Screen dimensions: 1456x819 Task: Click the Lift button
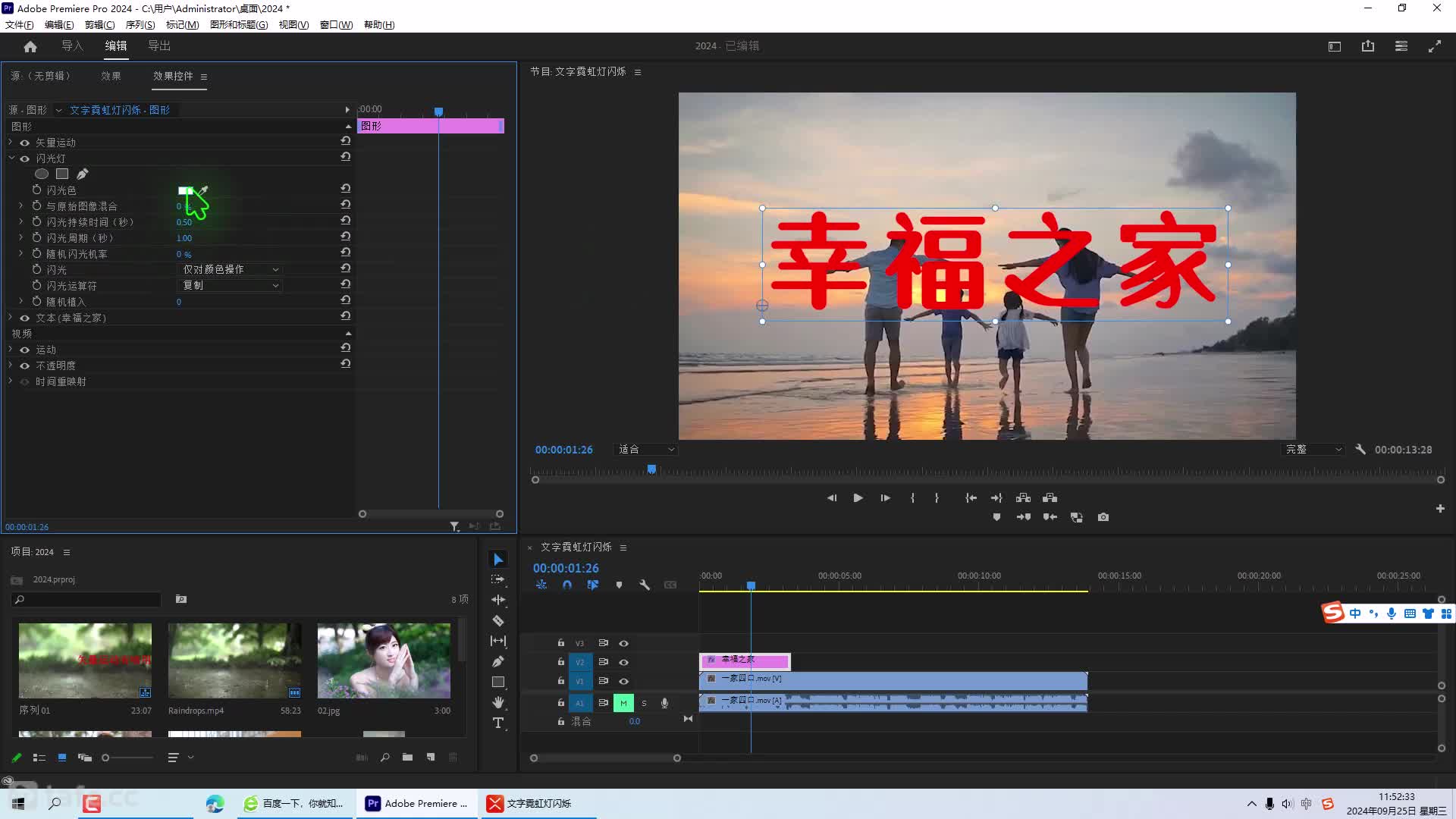click(1023, 498)
